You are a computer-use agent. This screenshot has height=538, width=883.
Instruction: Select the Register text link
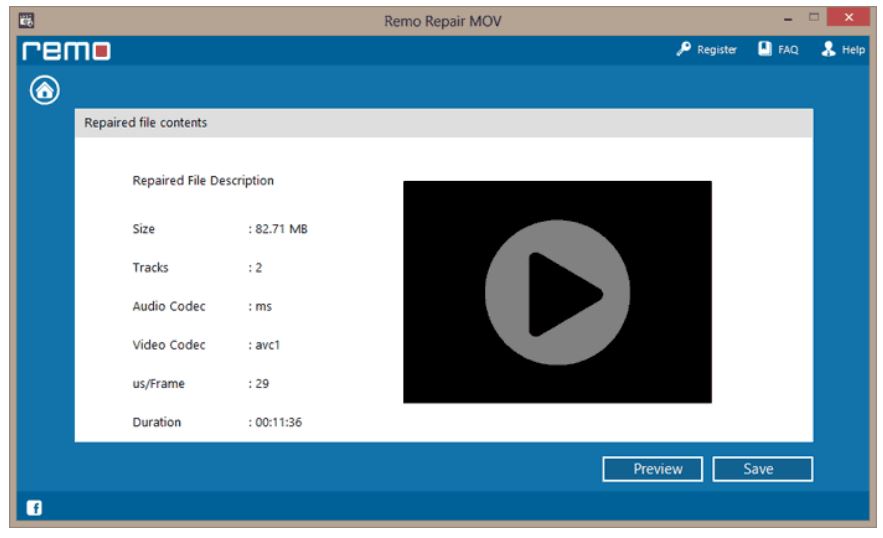coord(720,49)
